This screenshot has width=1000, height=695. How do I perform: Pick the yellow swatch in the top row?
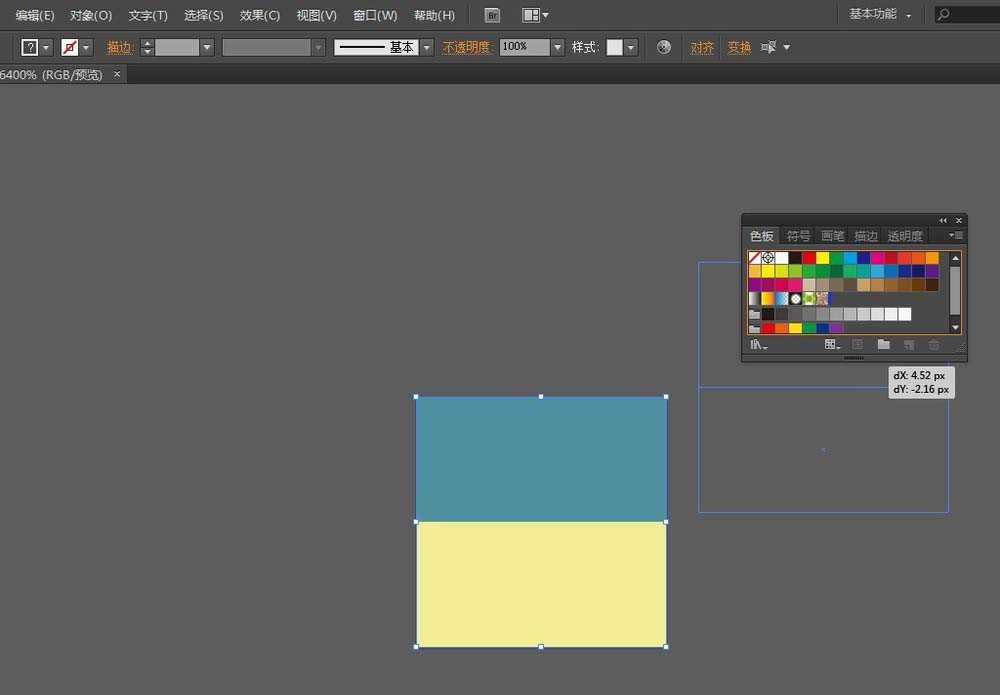click(x=822, y=258)
